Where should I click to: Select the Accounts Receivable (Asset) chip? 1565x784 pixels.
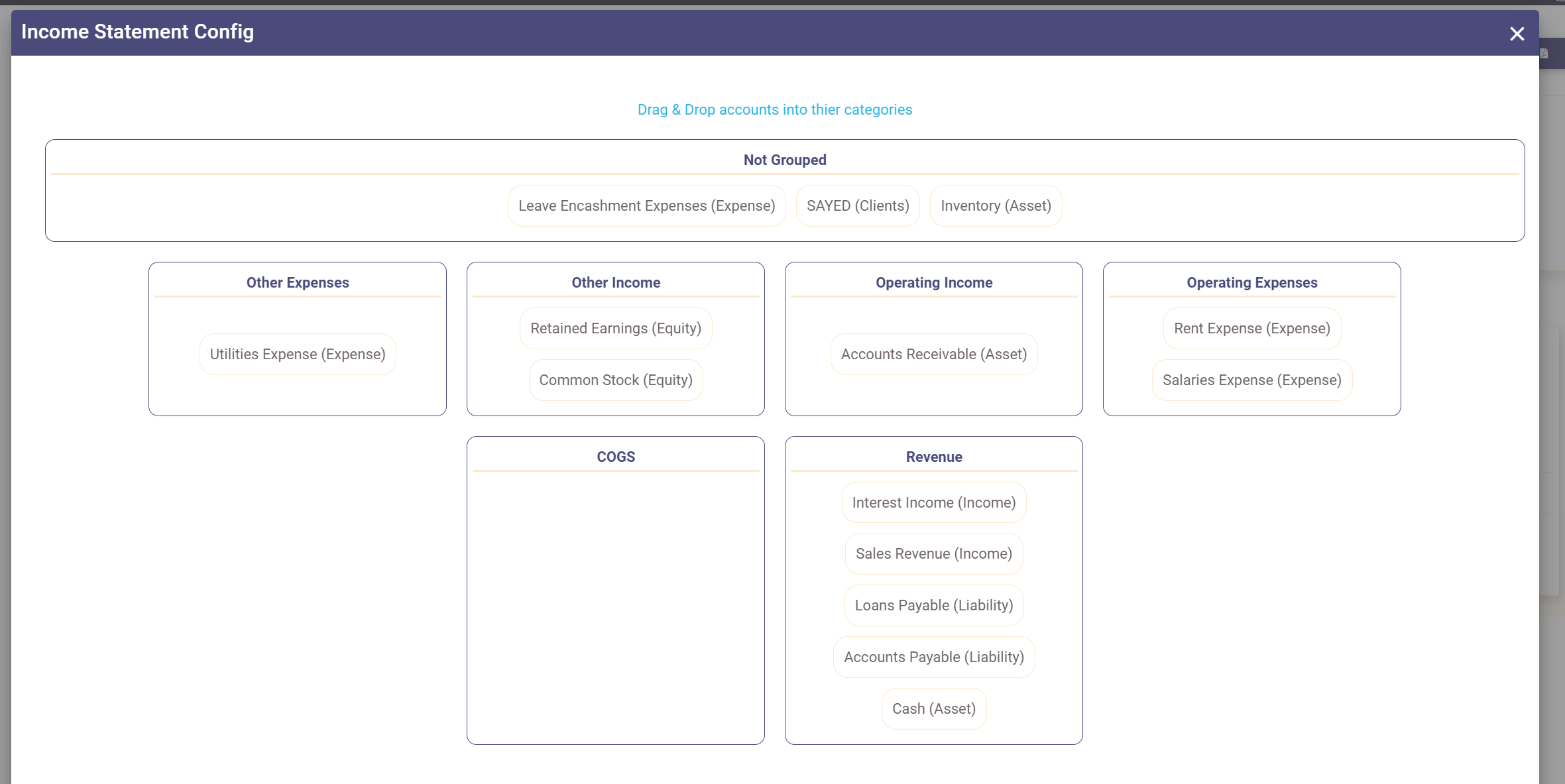click(933, 355)
